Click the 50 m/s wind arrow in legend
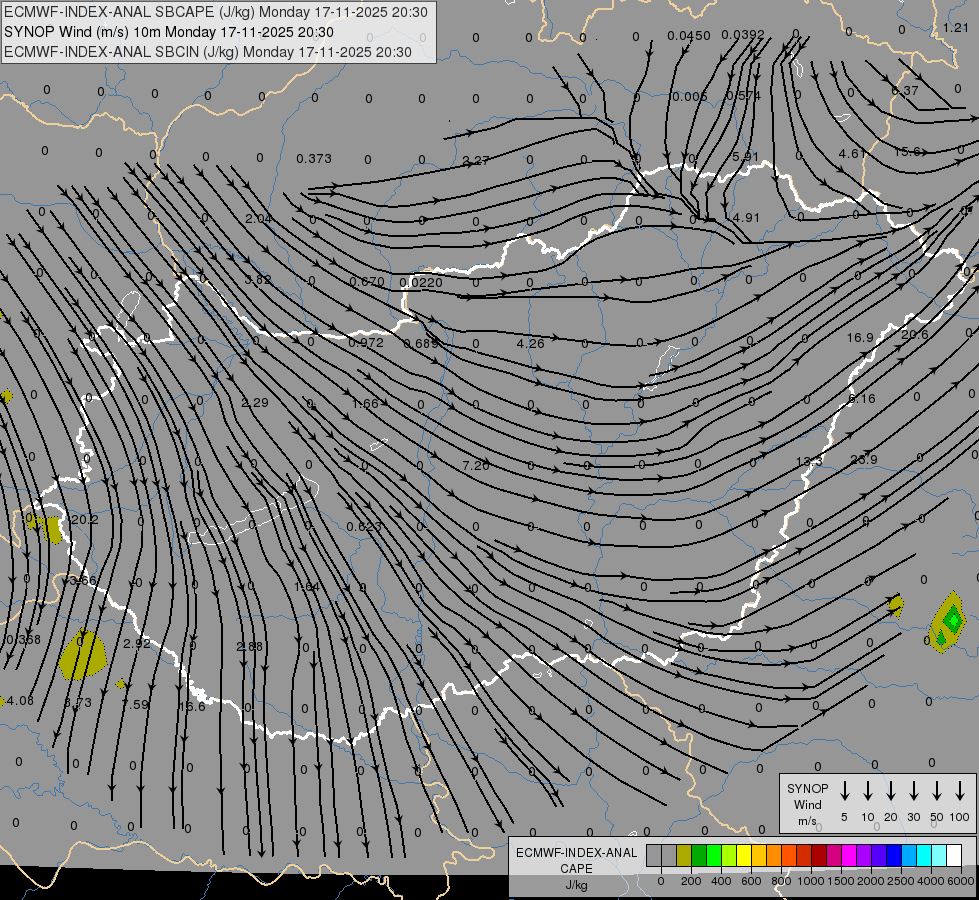Screen dimensions: 979x900 (937, 791)
